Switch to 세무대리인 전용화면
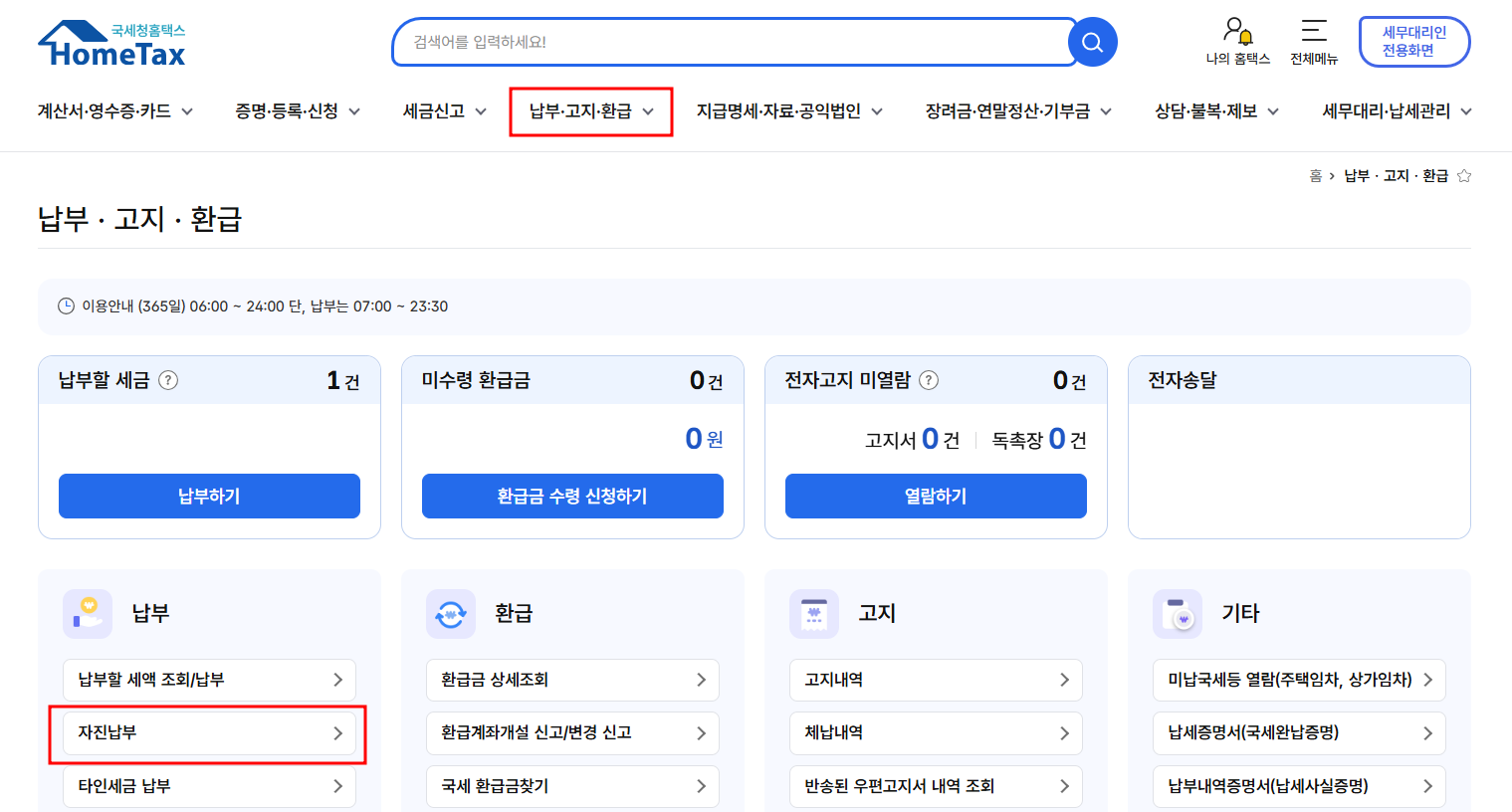Image resolution: width=1512 pixels, height=812 pixels. [x=1413, y=42]
